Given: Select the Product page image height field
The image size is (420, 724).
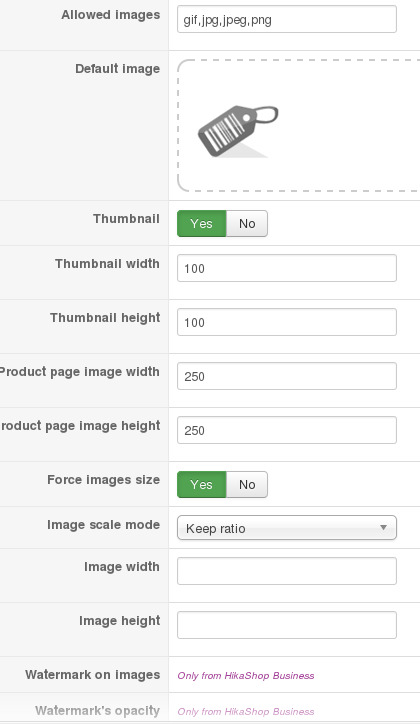Looking at the screenshot, I should (x=287, y=430).
